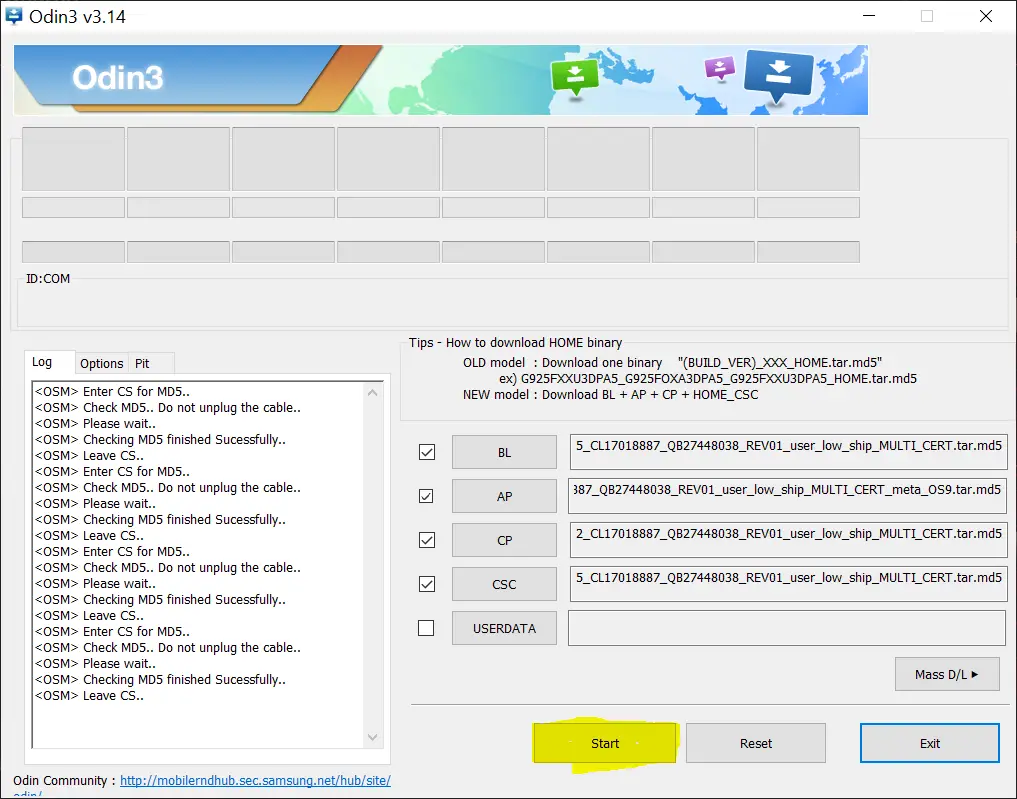The image size is (1017, 799).
Task: Open the Options tab
Action: [x=101, y=363]
